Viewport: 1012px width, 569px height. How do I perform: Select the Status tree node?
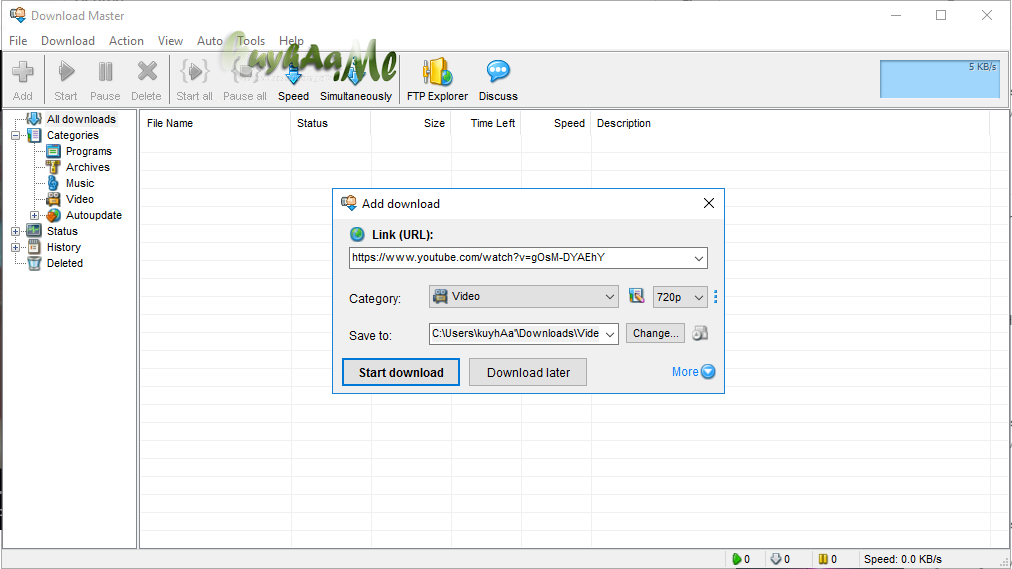coord(62,232)
